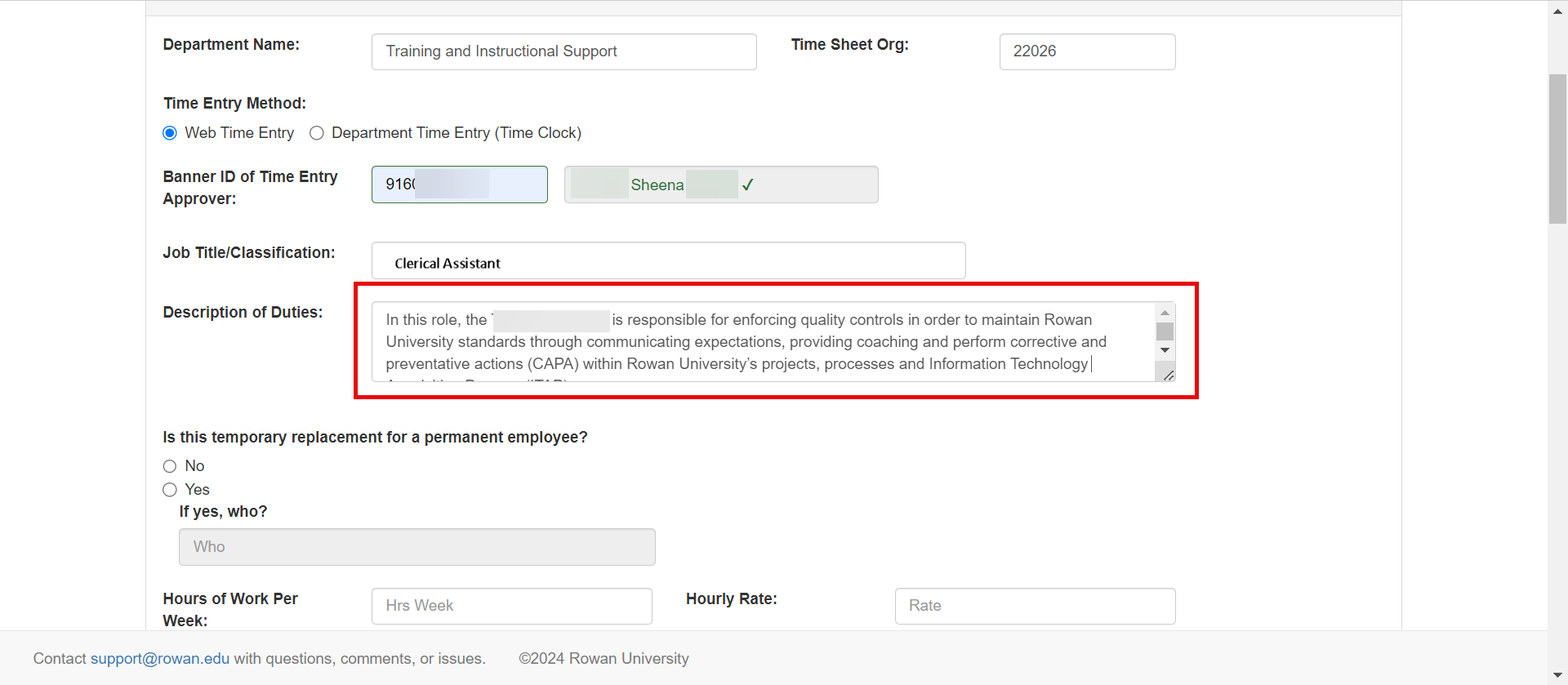1568x685 pixels.
Task: Select No for temporary replacement question
Action: coord(170,466)
